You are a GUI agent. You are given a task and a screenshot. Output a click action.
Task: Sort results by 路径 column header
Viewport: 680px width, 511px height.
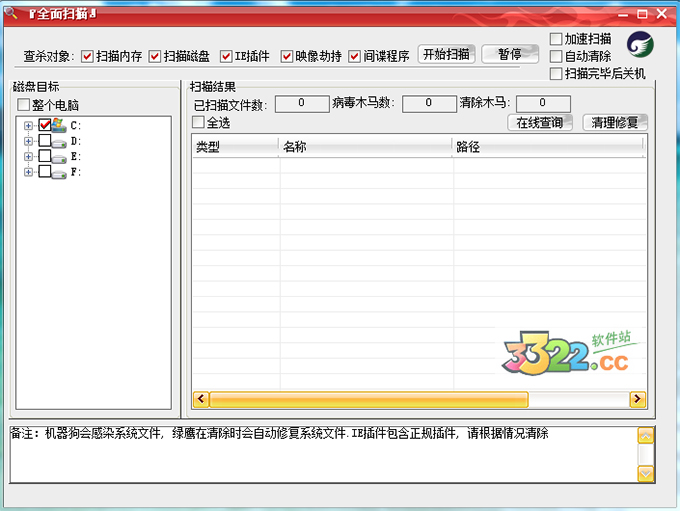[x=547, y=147]
